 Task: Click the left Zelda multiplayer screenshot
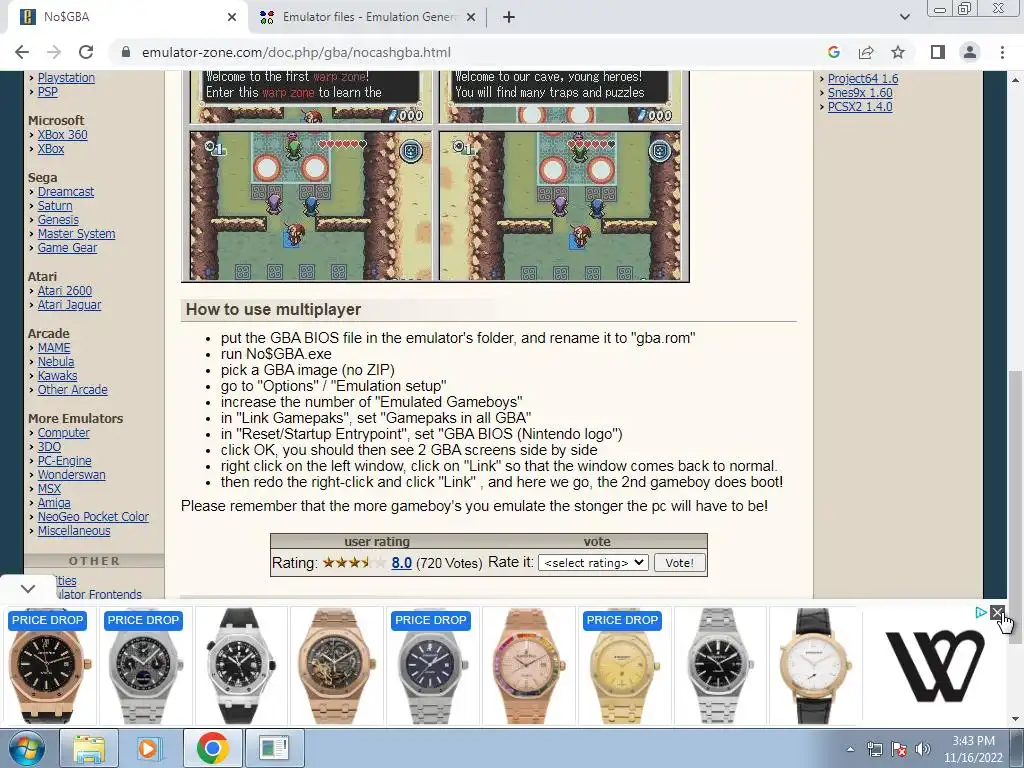click(x=311, y=206)
